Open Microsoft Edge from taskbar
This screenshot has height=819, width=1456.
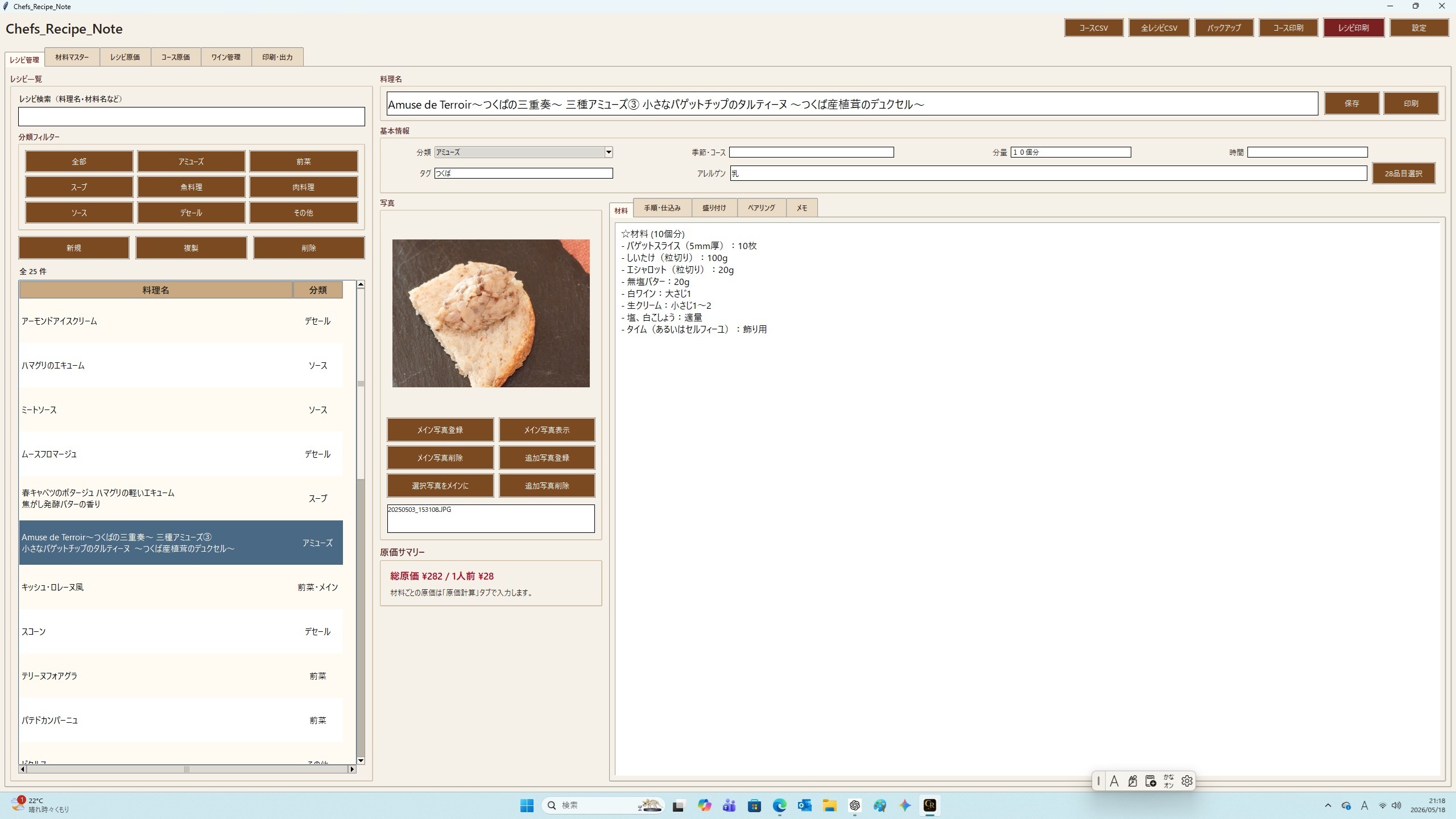pos(779,805)
